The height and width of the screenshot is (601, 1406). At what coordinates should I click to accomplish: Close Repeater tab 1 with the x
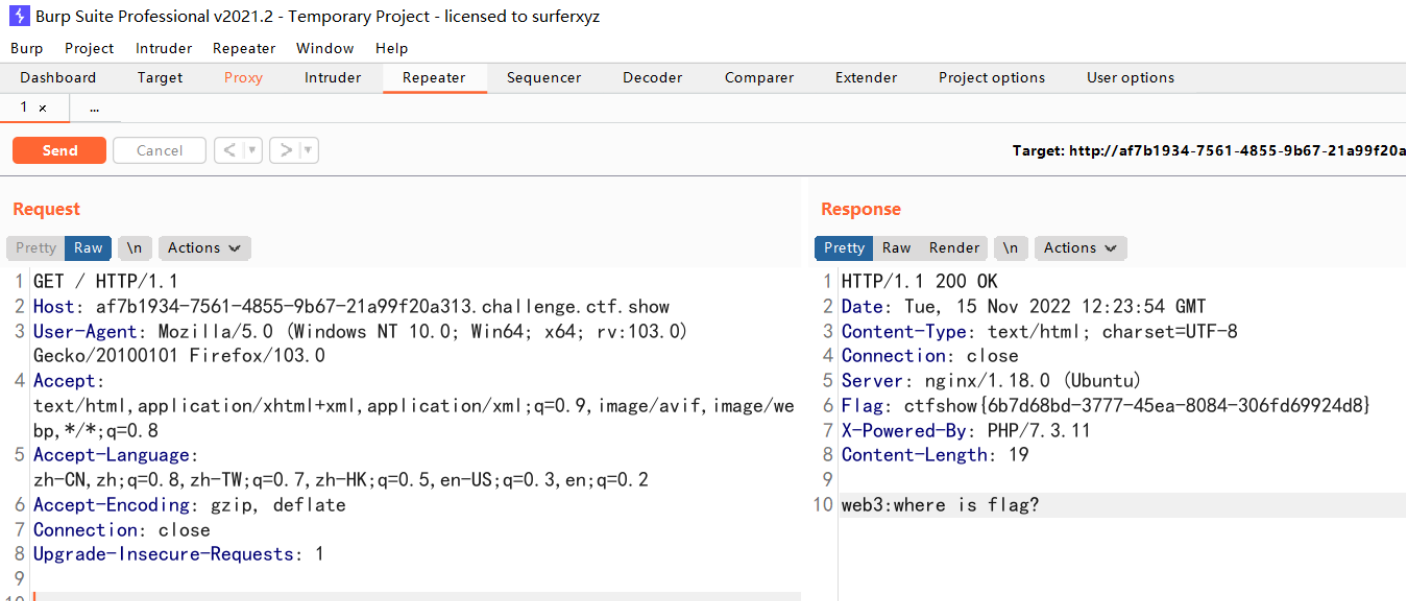point(42,108)
